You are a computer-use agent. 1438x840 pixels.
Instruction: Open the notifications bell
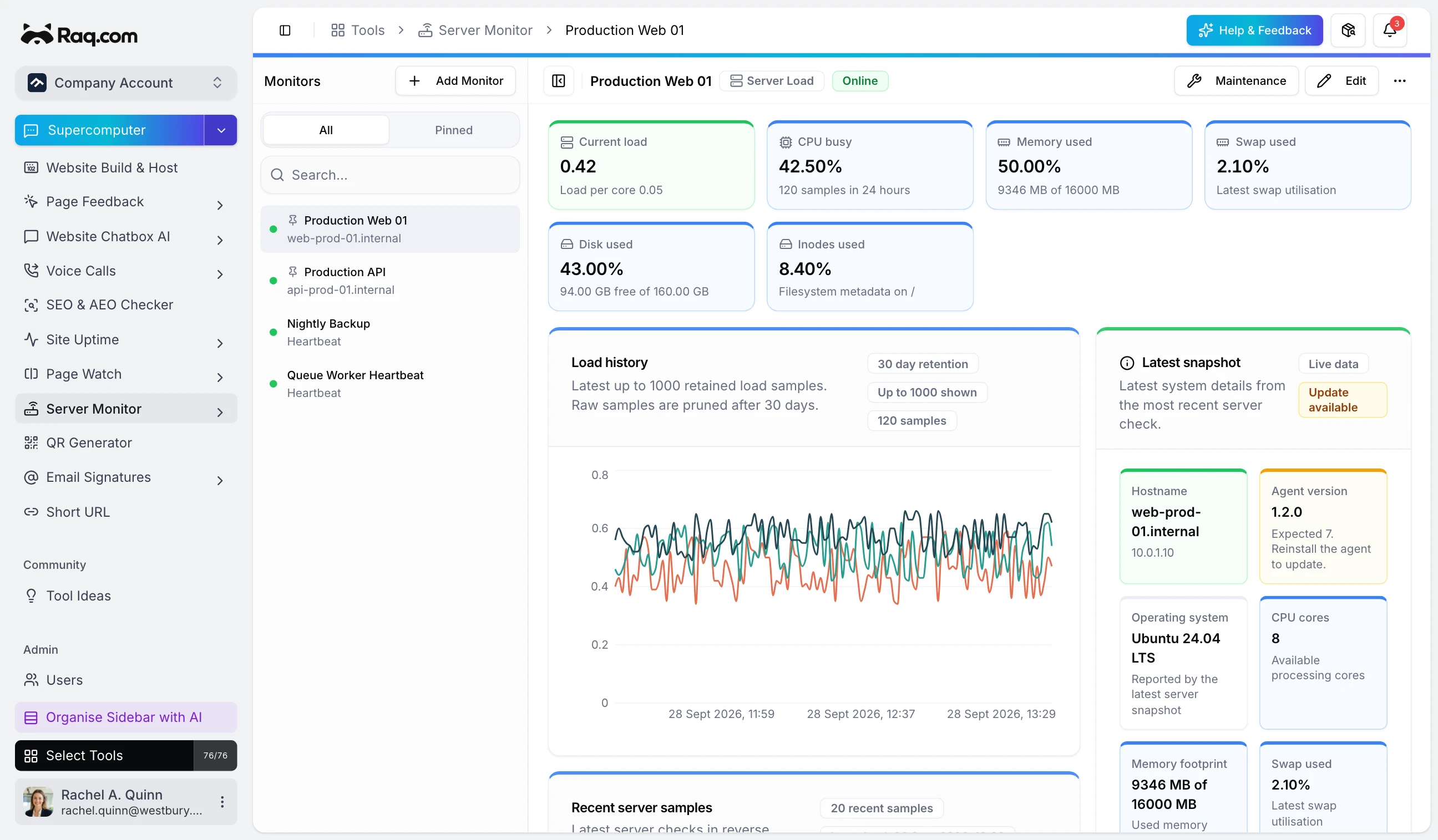[x=1390, y=30]
